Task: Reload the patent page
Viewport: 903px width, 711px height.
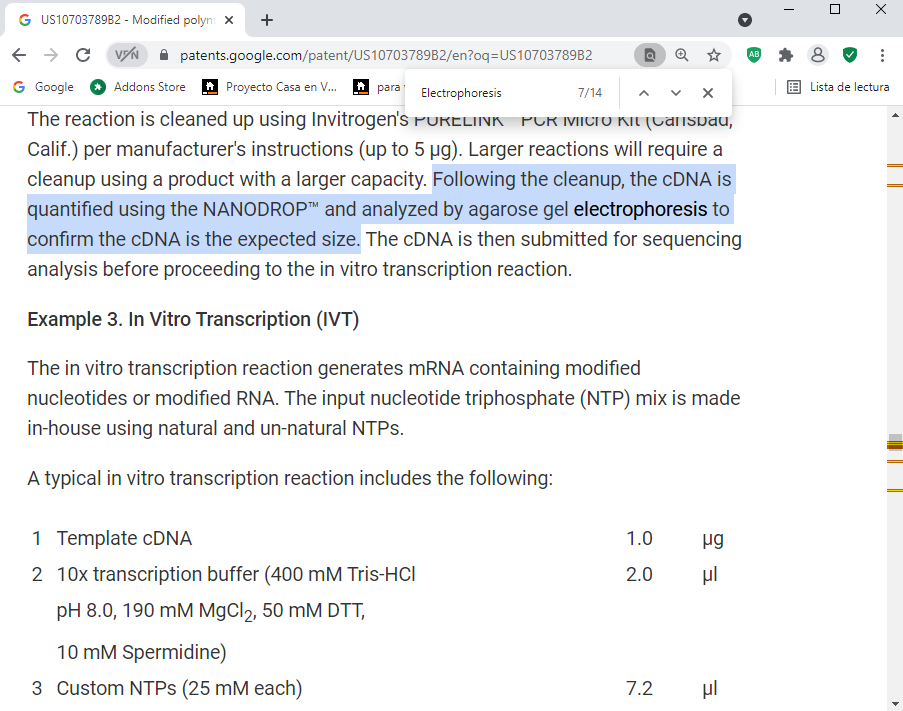Action: tap(83, 55)
